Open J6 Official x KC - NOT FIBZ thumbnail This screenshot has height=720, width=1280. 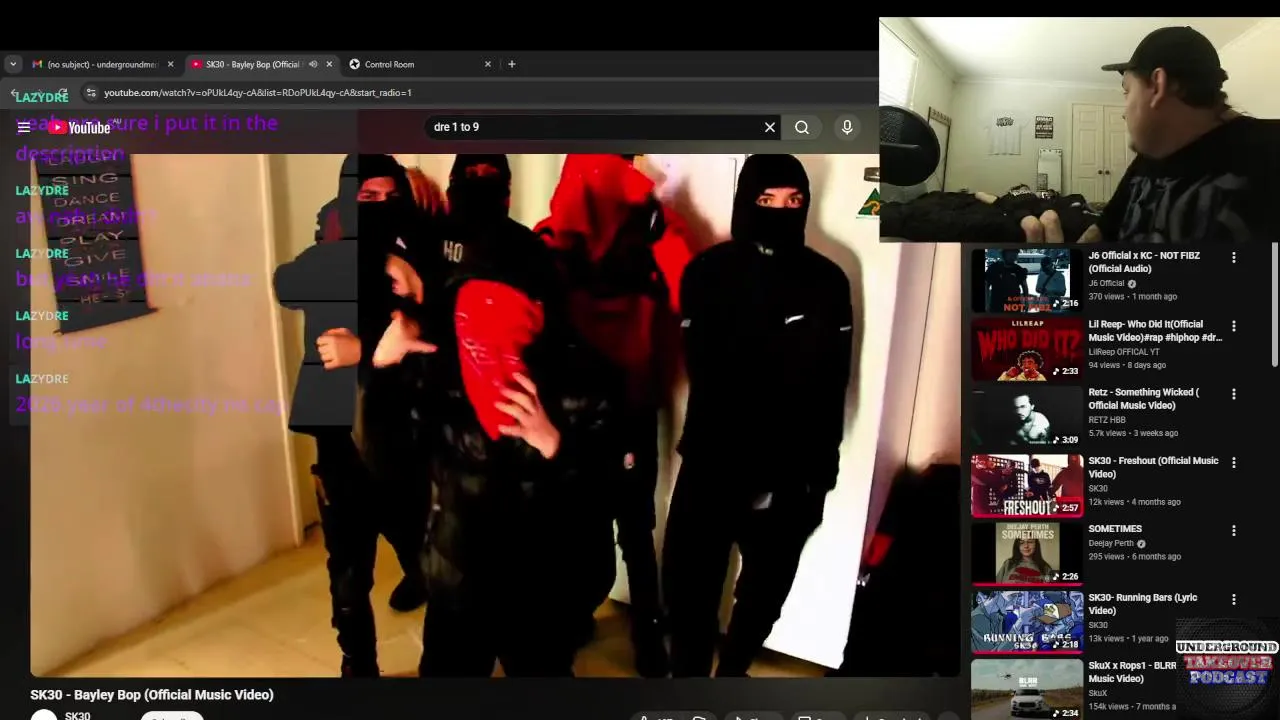coord(1027,280)
